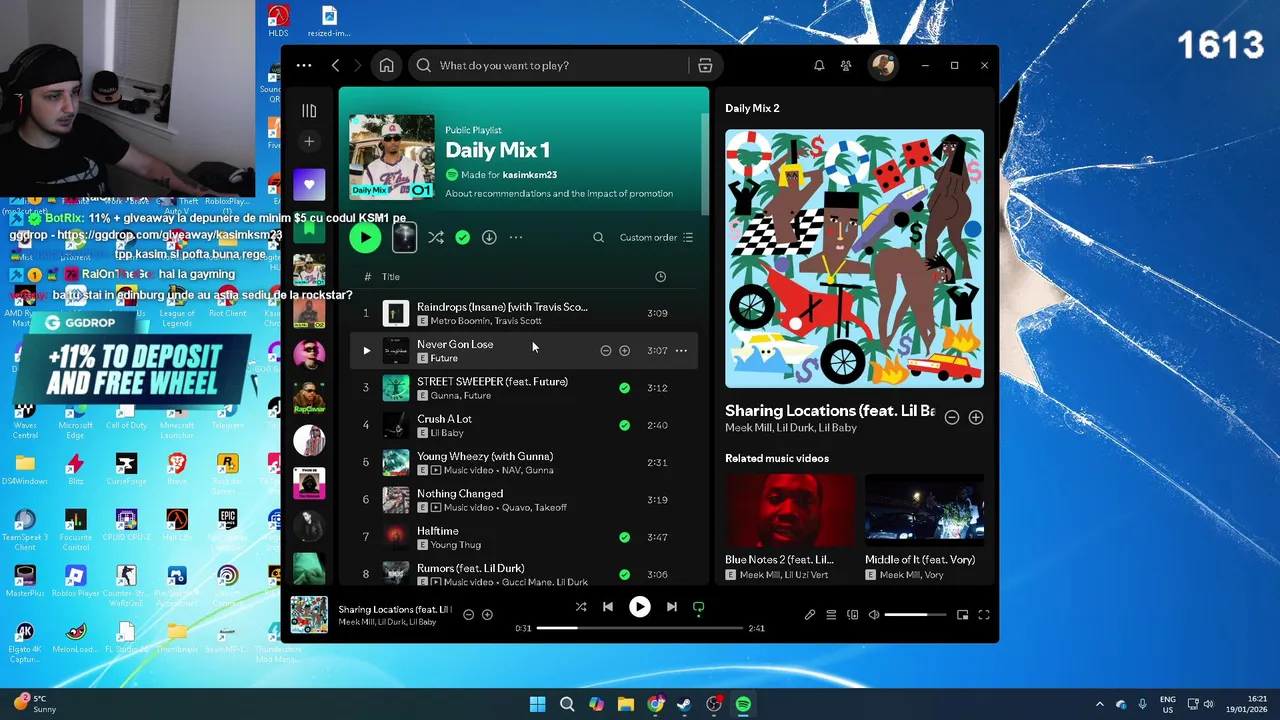
Task: Hide Sharing Locations in Now Playing panel
Action: [952, 417]
